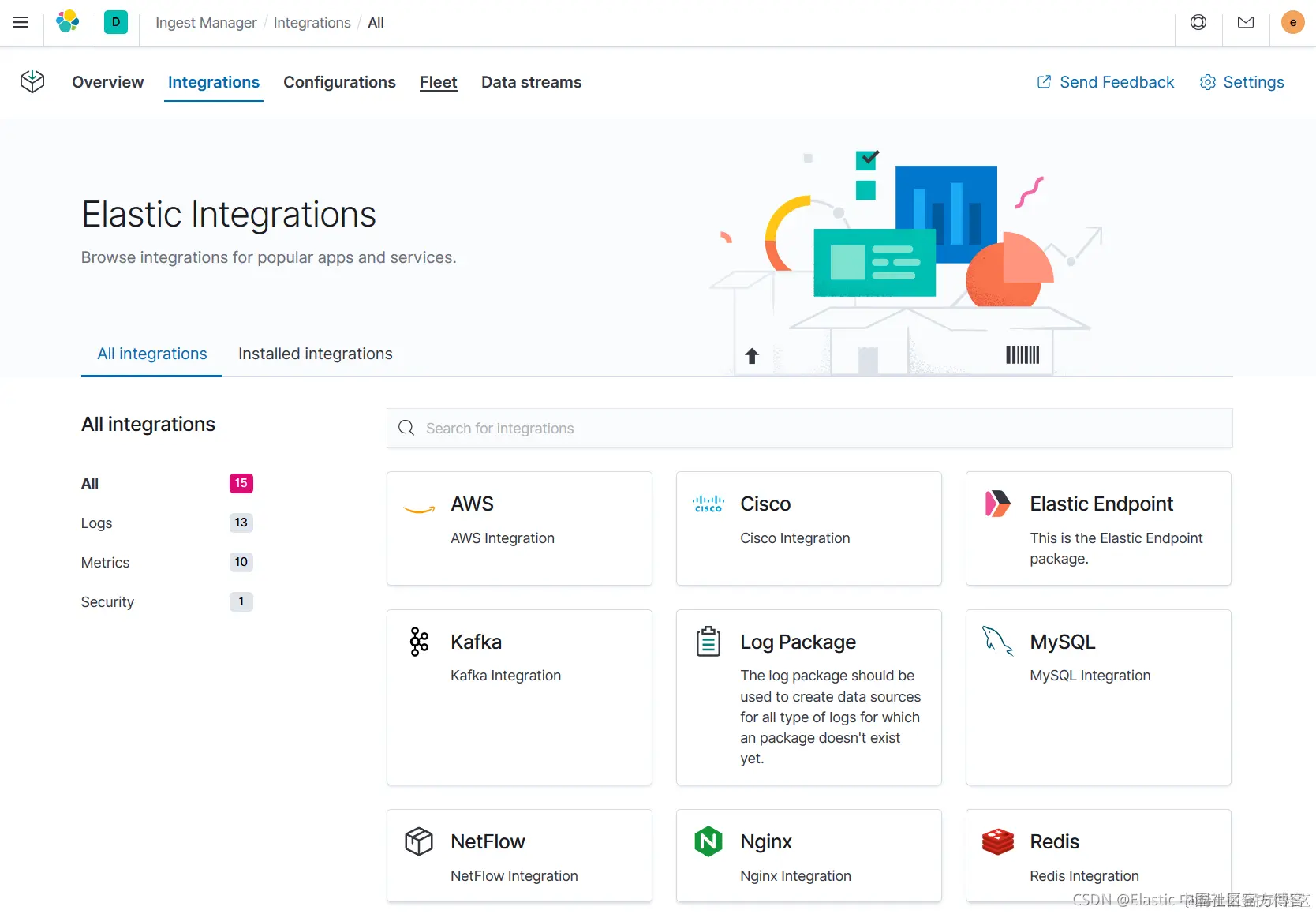This screenshot has height=914, width=1316.
Task: Filter integrations by Security
Action: click(107, 601)
